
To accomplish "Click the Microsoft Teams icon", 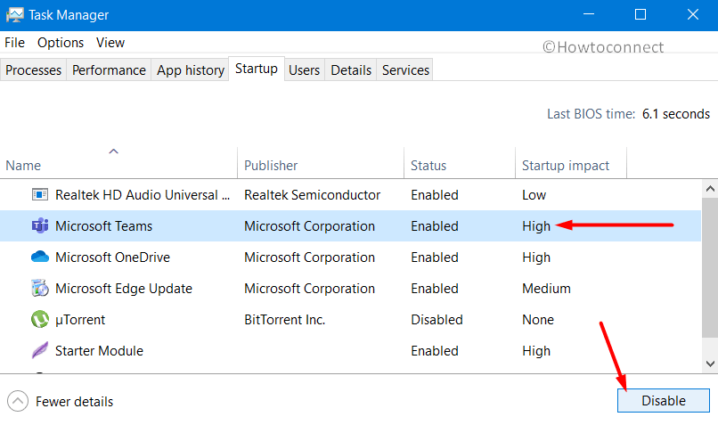I will 40,226.
